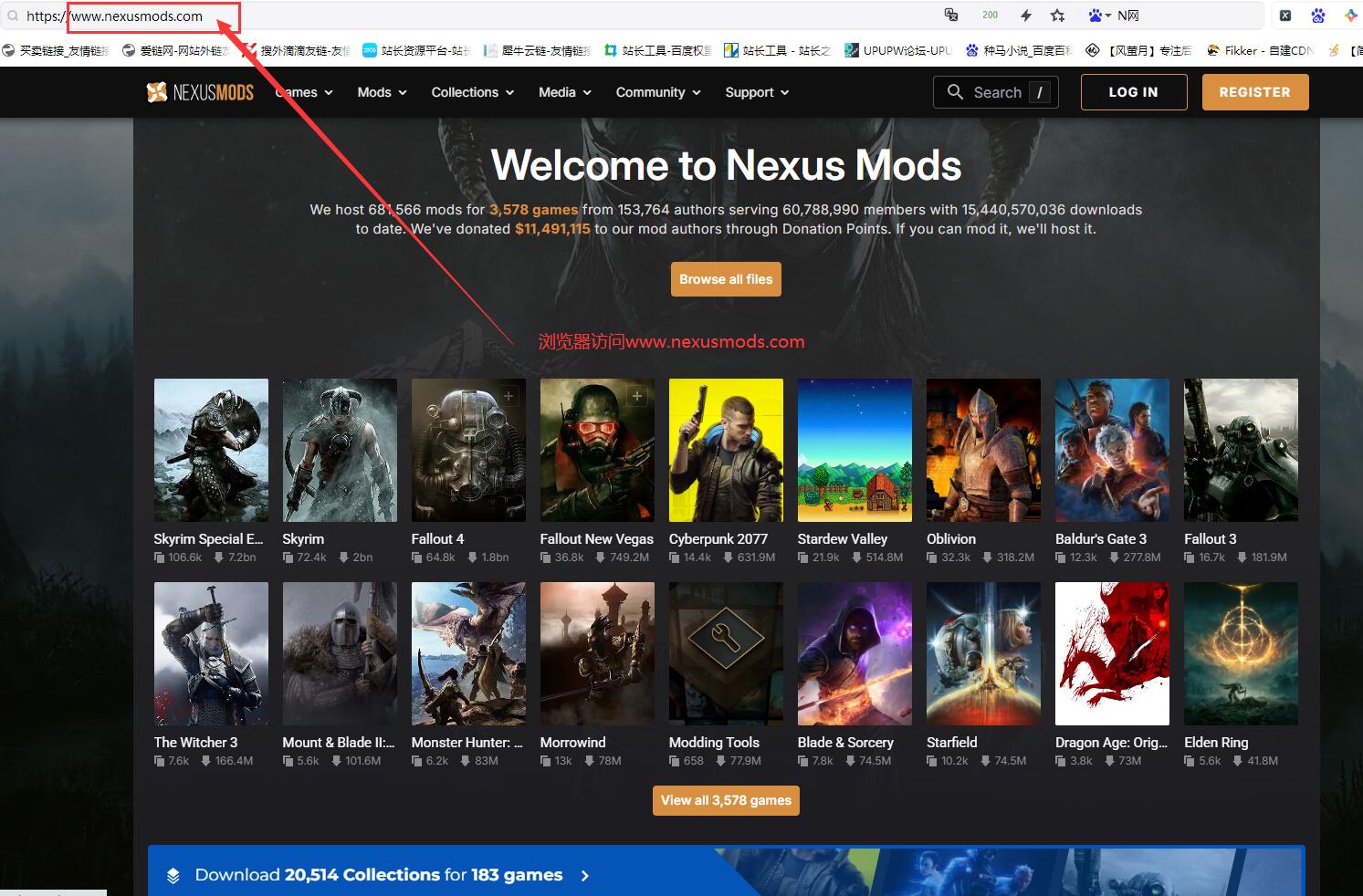
Task: Open the Elden Ring cover image
Action: [x=1241, y=653]
